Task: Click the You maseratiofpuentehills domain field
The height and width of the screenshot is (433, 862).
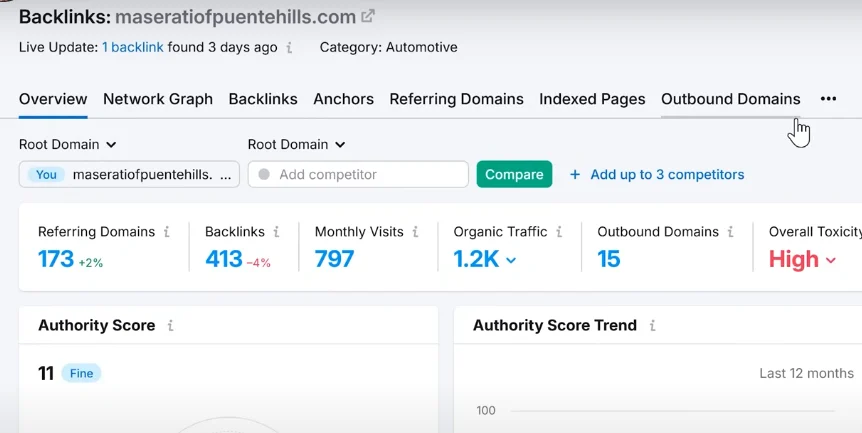Action: pos(129,174)
